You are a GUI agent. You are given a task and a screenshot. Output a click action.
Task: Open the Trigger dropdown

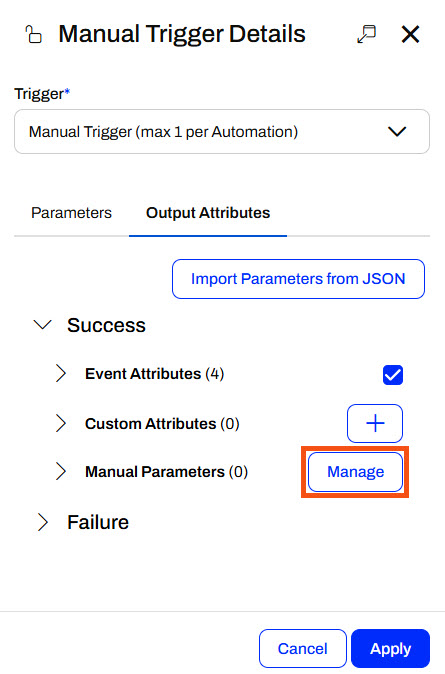coord(222,132)
